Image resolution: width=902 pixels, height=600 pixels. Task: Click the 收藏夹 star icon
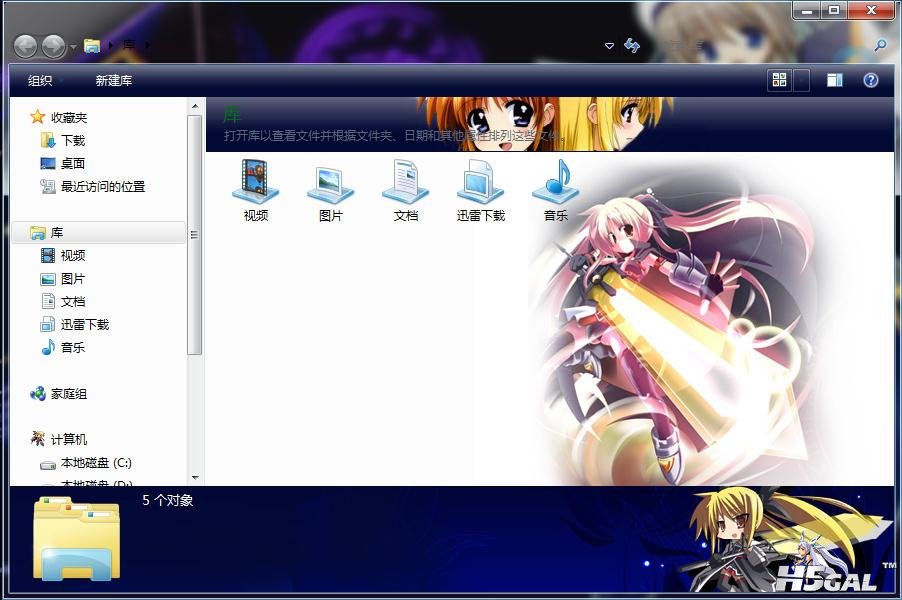tap(37, 117)
